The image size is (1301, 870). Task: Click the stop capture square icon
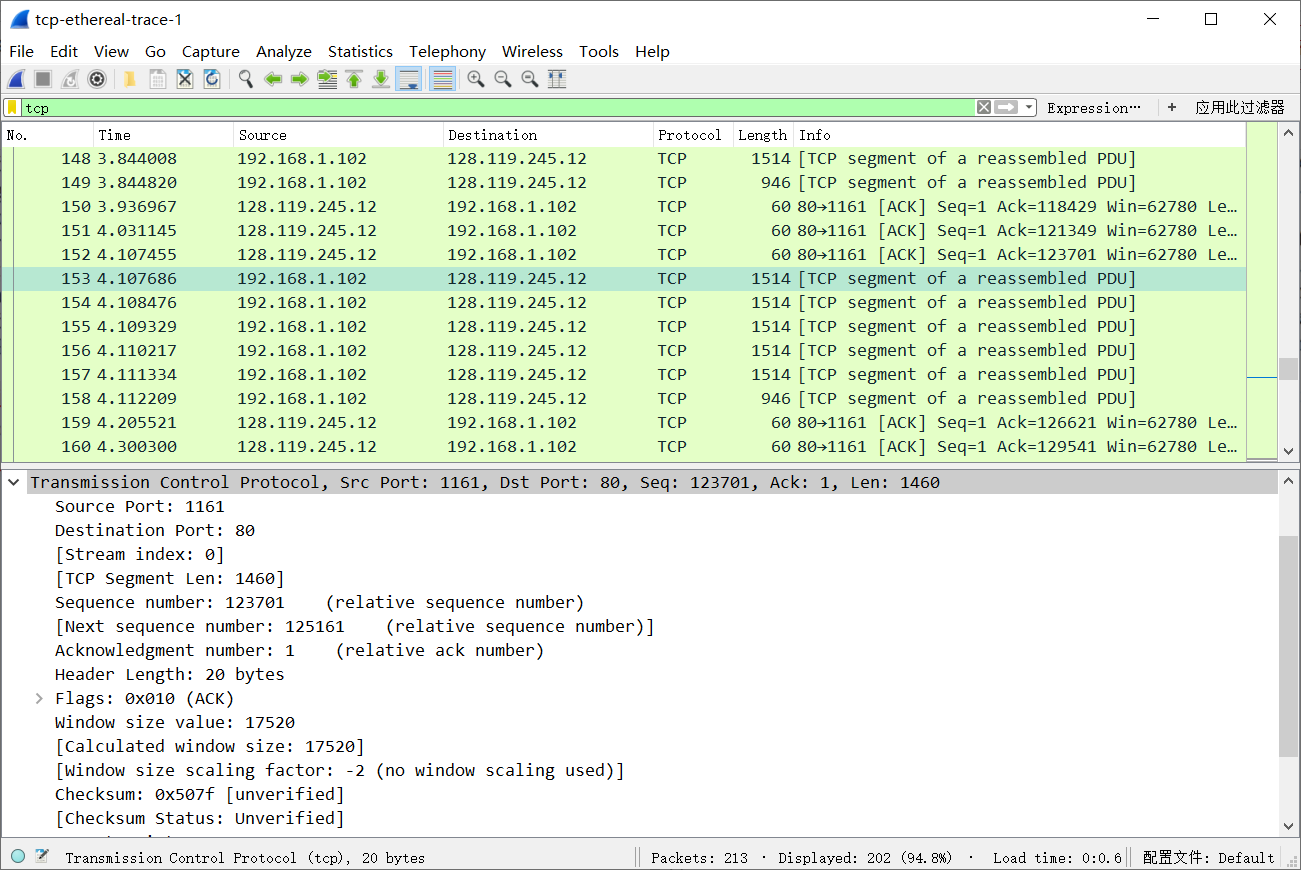click(43, 79)
